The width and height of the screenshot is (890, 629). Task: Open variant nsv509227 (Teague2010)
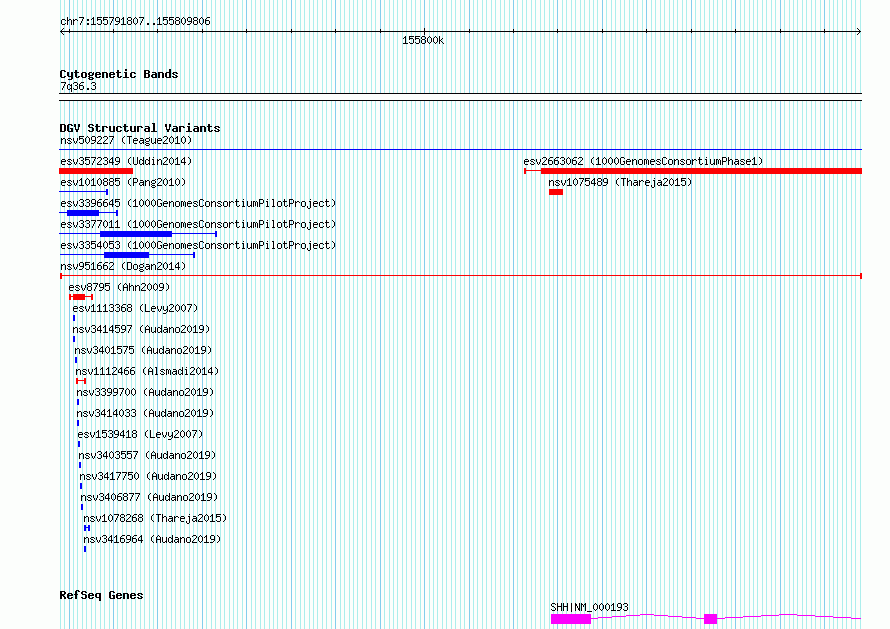pyautogui.click(x=126, y=140)
